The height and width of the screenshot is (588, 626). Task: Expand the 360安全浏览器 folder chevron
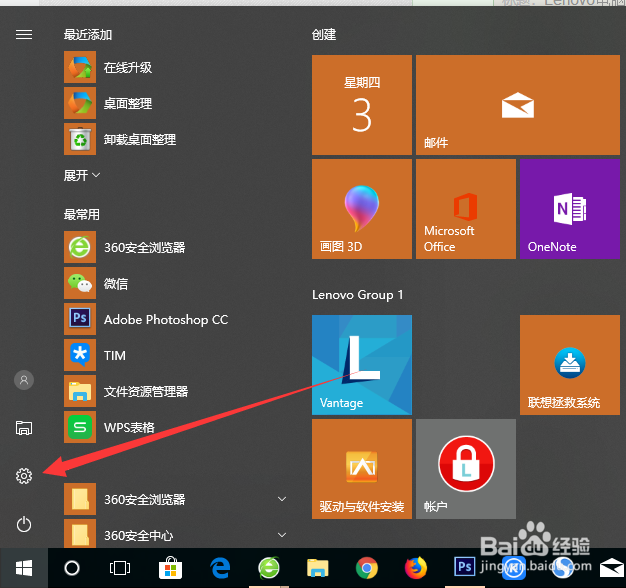point(282,499)
